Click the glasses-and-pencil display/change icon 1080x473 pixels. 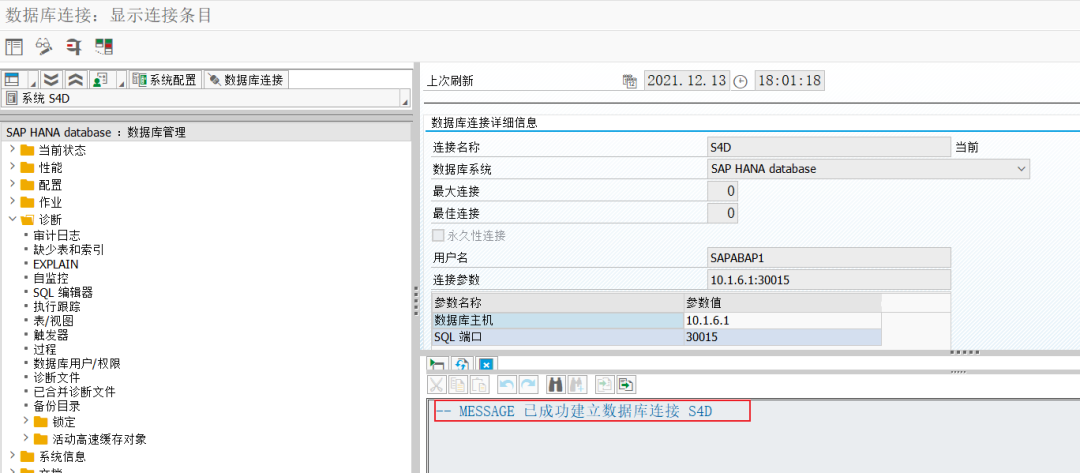pyautogui.click(x=44, y=47)
